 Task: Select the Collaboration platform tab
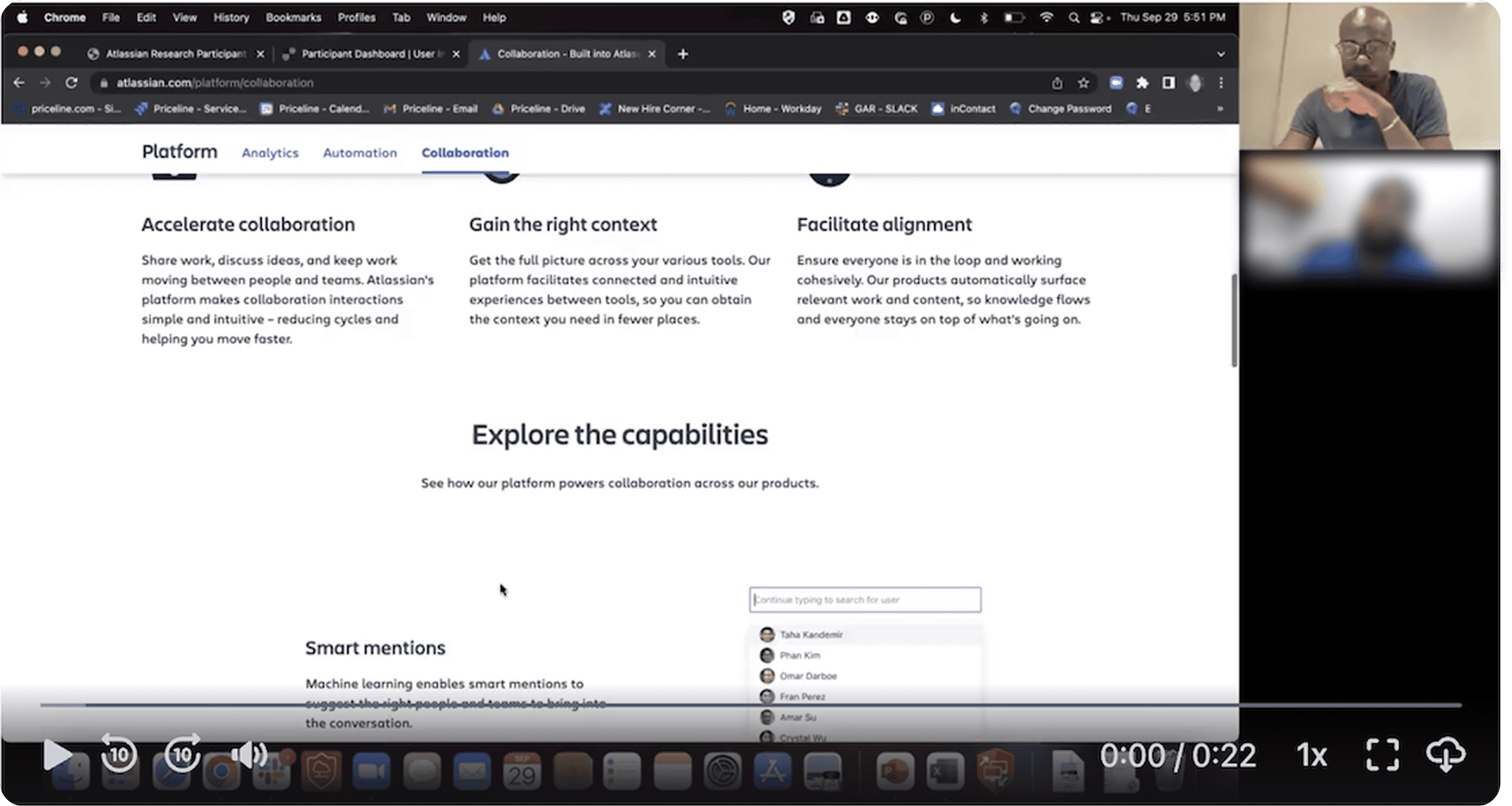[465, 153]
